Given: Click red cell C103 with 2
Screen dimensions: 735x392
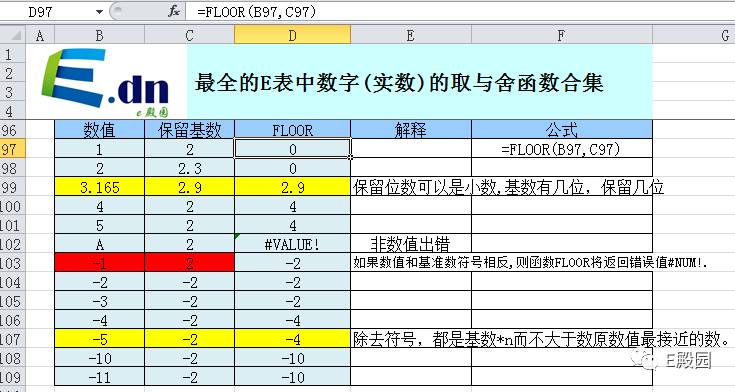Looking at the screenshot, I should point(189,263).
